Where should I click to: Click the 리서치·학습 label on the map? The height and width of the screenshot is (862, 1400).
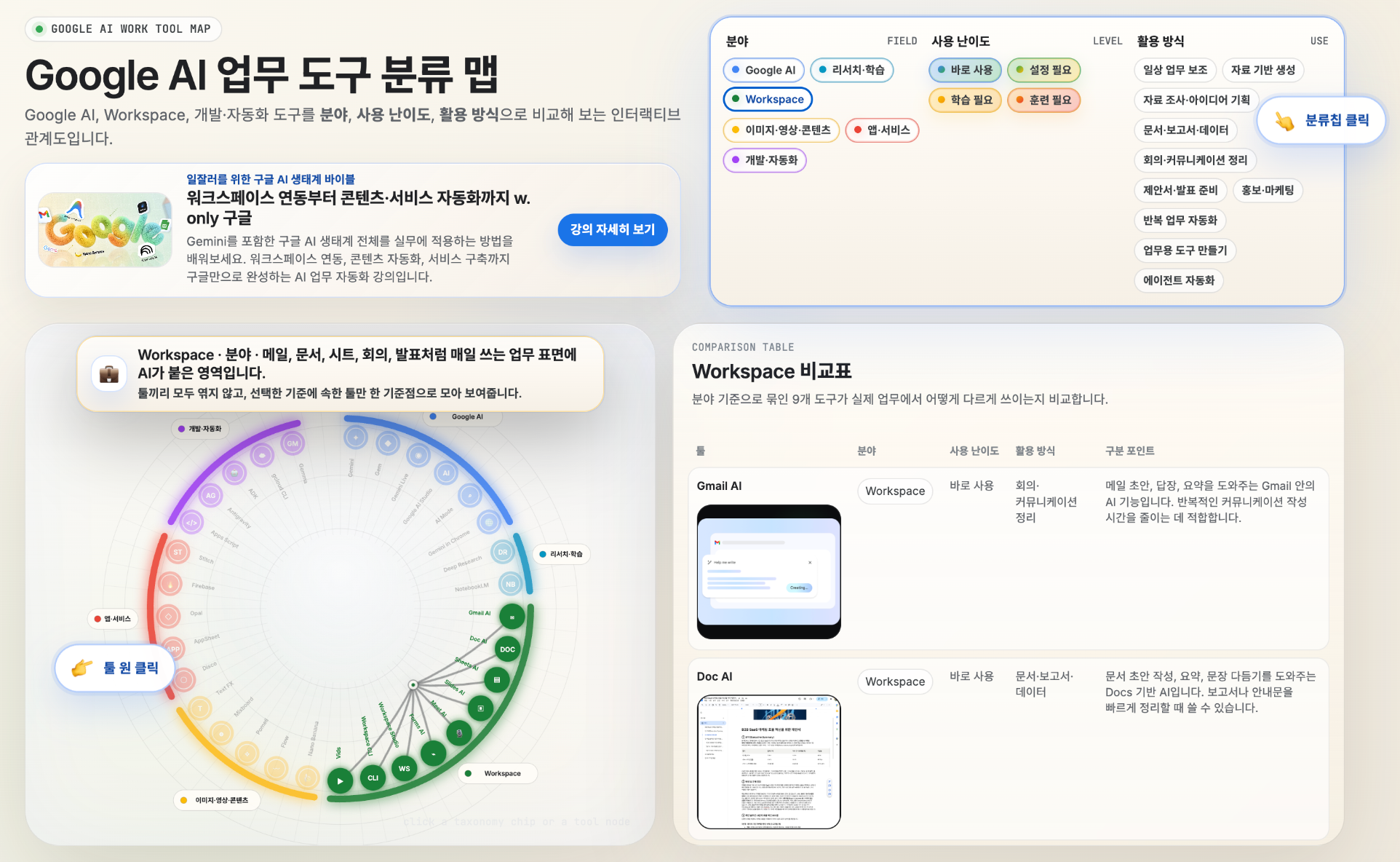[x=560, y=554]
